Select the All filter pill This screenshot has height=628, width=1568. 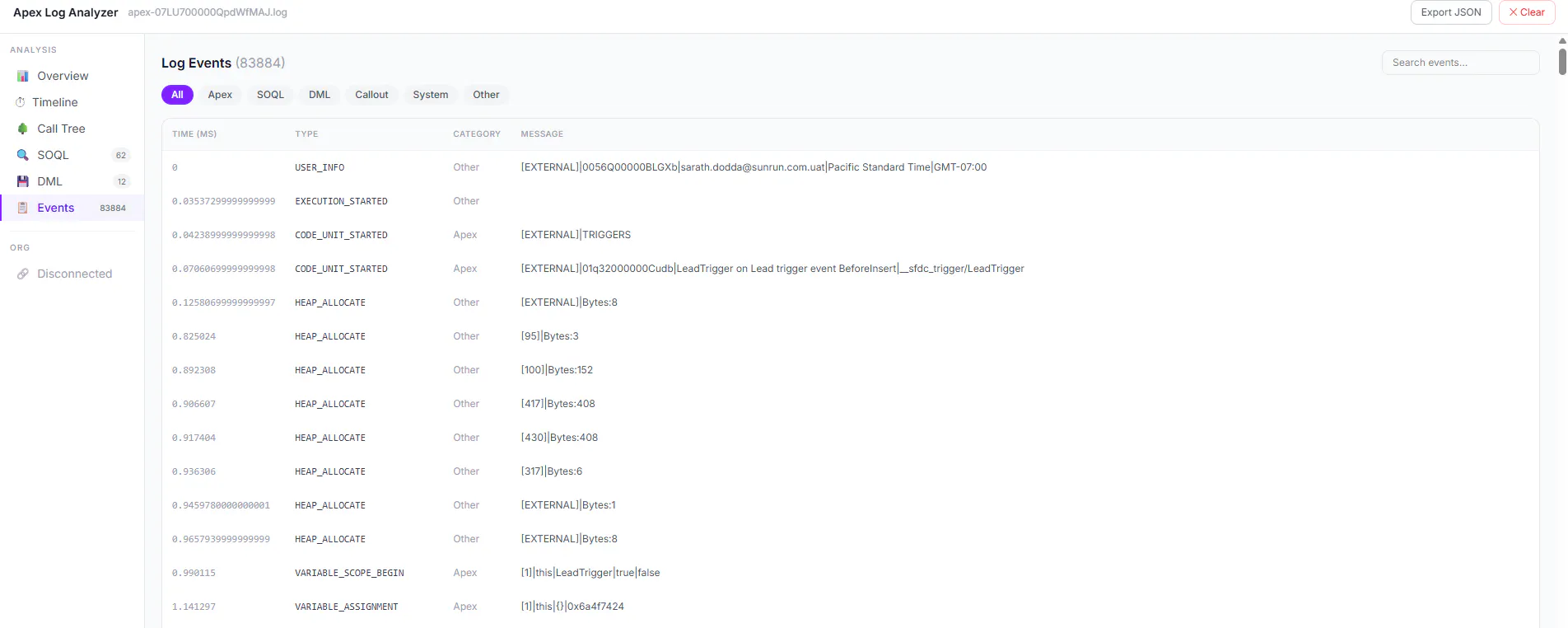click(x=177, y=95)
